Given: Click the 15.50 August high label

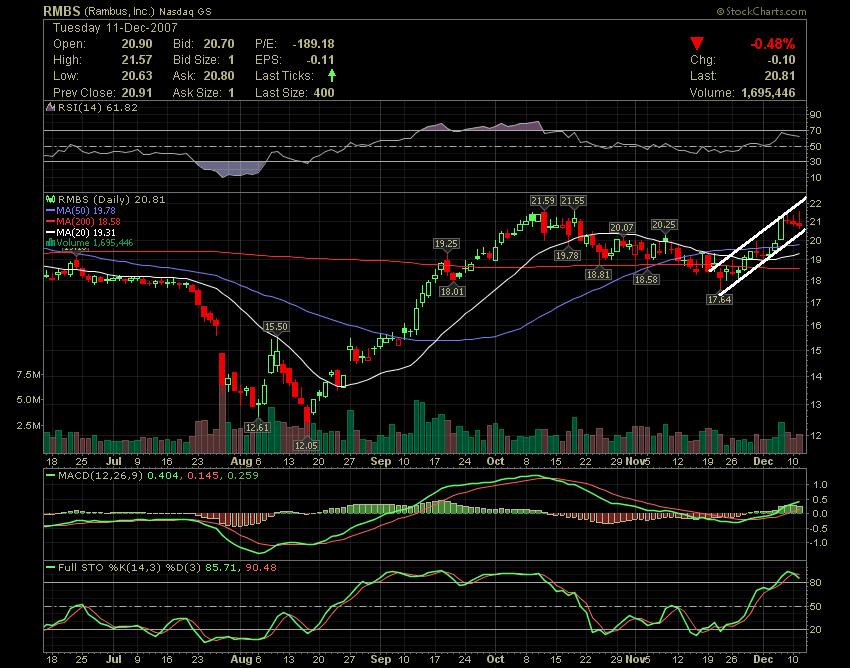Looking at the screenshot, I should 275,326.
